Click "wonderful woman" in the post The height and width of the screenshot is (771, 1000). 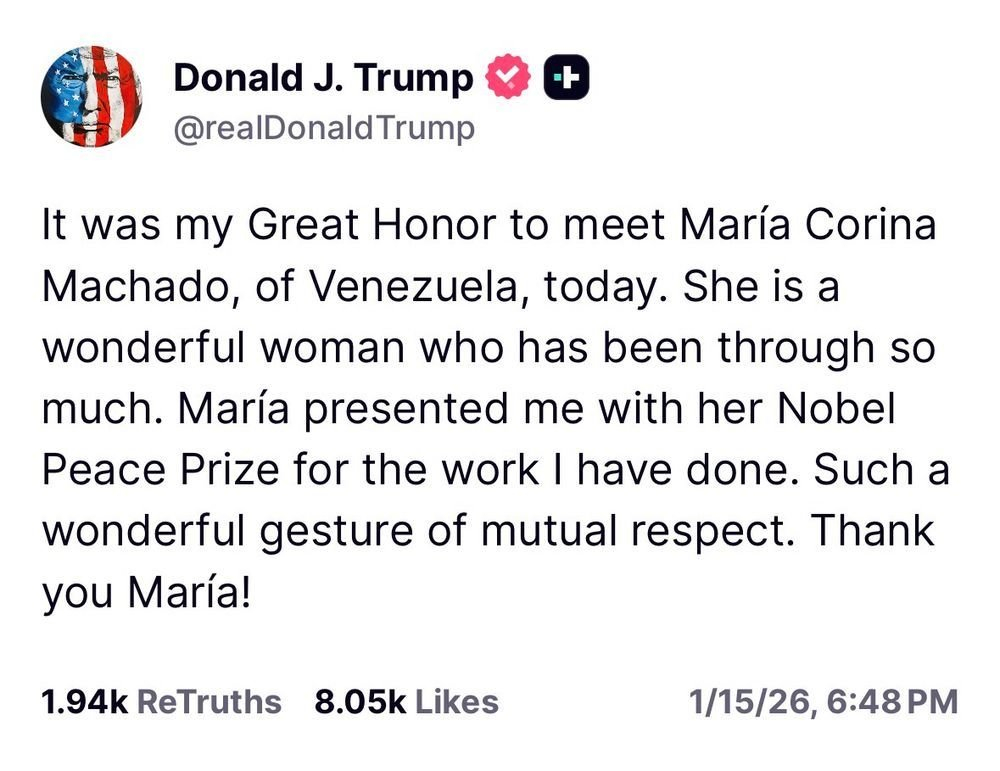click(223, 348)
